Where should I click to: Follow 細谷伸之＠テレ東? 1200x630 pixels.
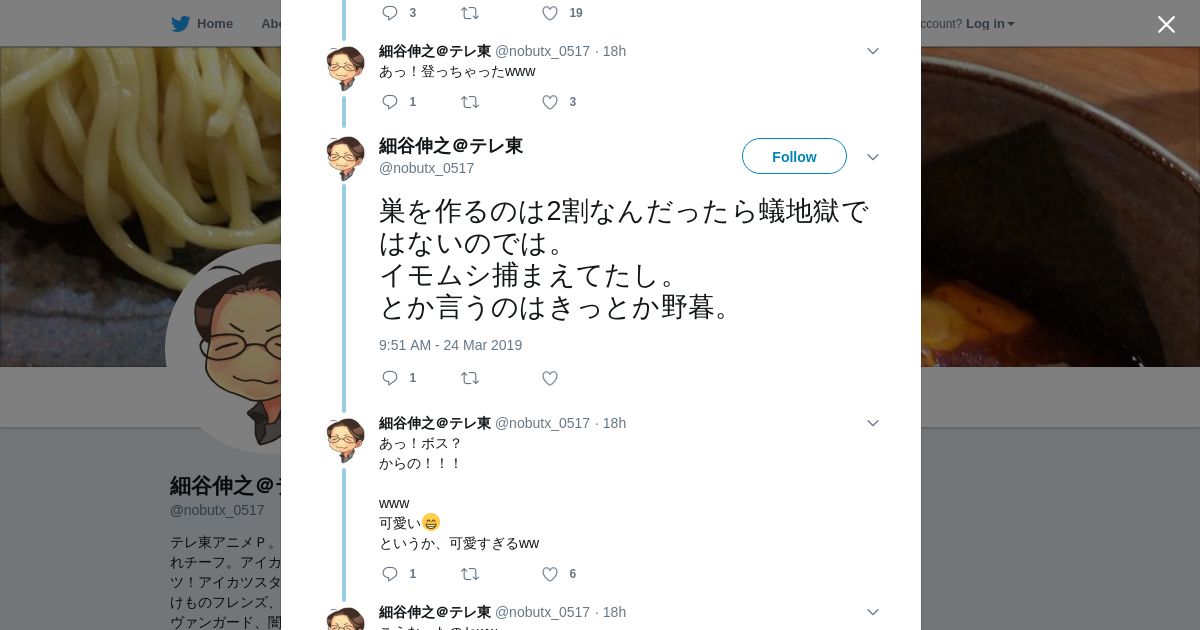[794, 157]
